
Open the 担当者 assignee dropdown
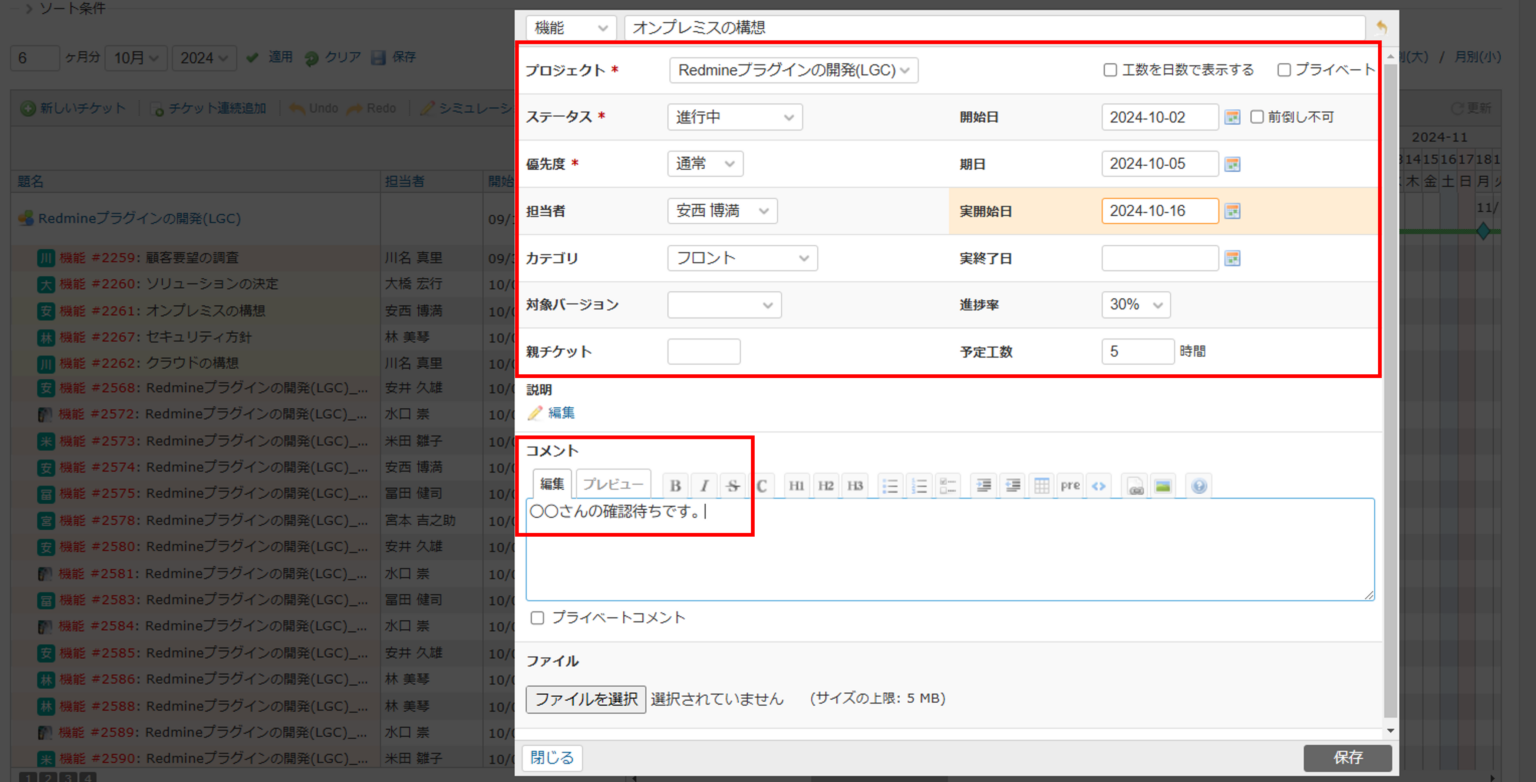722,210
